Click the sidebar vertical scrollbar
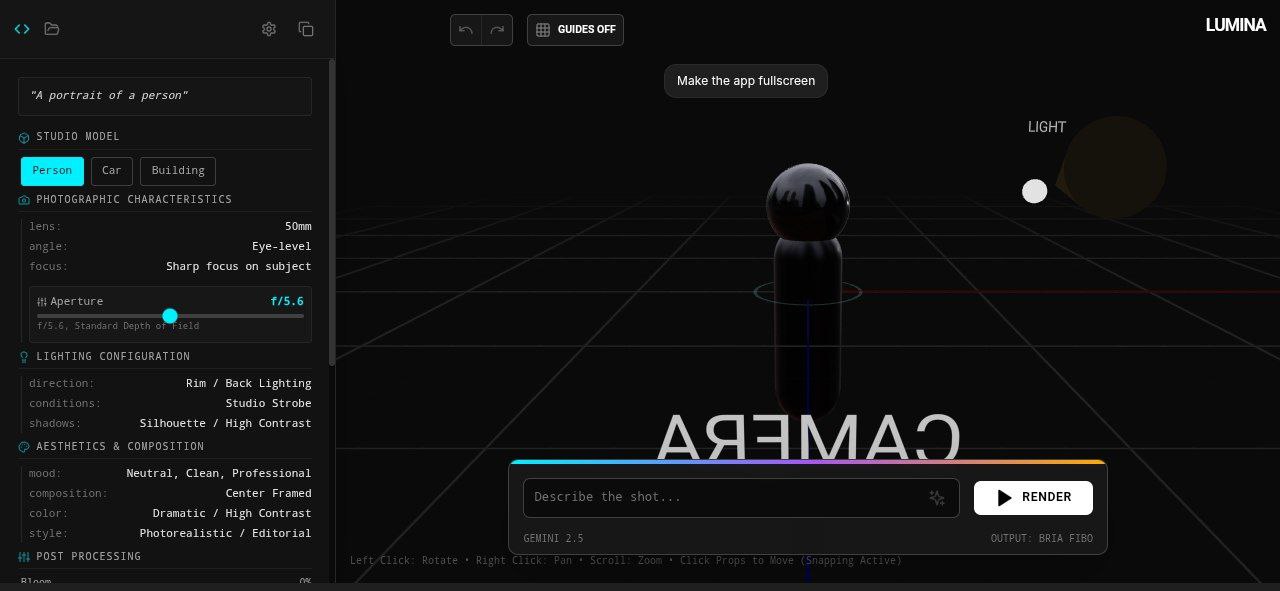The image size is (1280, 591). pos(332,210)
